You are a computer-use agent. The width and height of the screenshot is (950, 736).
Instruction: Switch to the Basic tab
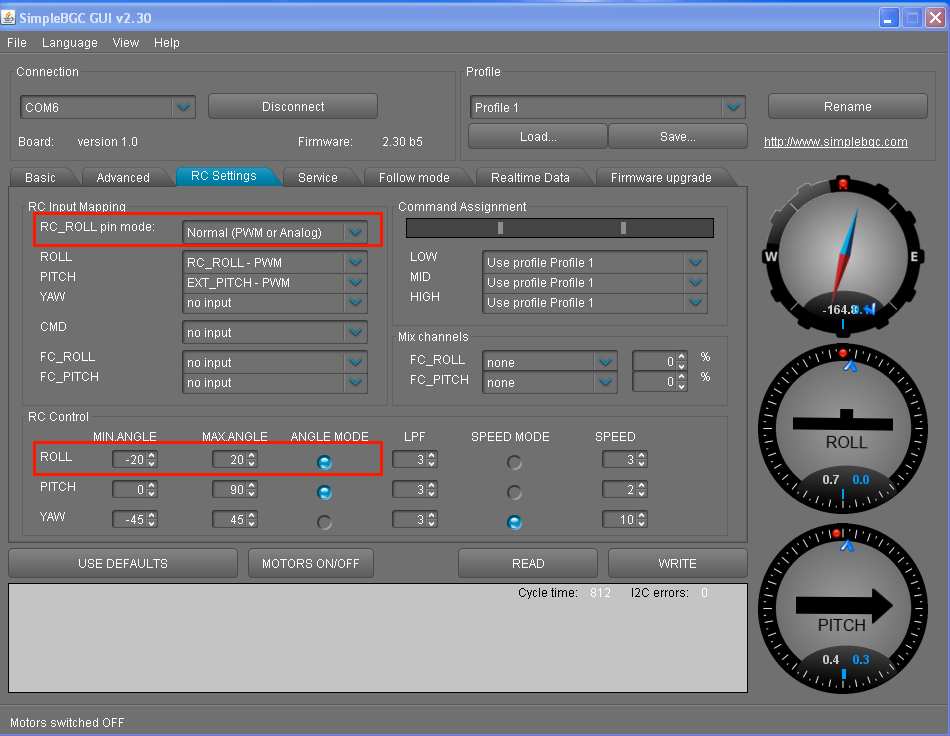click(x=41, y=177)
